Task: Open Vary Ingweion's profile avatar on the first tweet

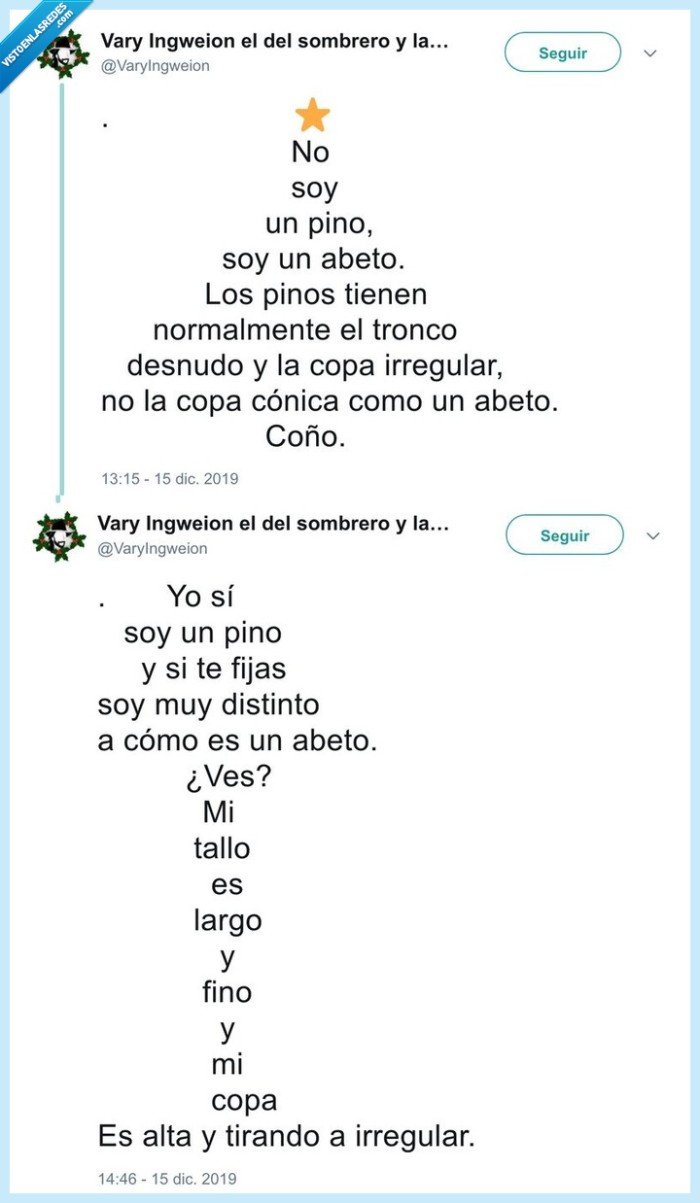Action: [x=65, y=52]
